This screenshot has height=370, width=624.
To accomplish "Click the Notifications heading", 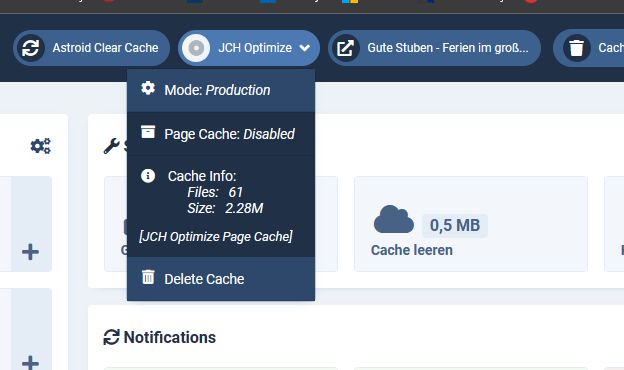I will [170, 337].
